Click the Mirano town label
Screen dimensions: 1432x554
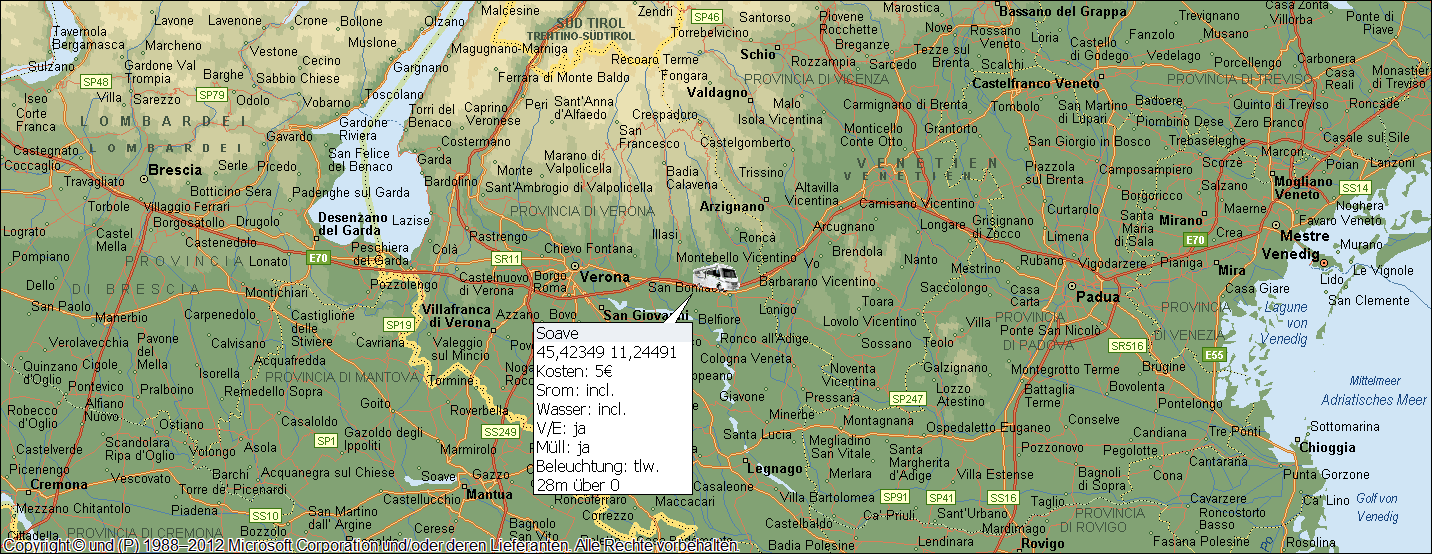coord(1181,220)
